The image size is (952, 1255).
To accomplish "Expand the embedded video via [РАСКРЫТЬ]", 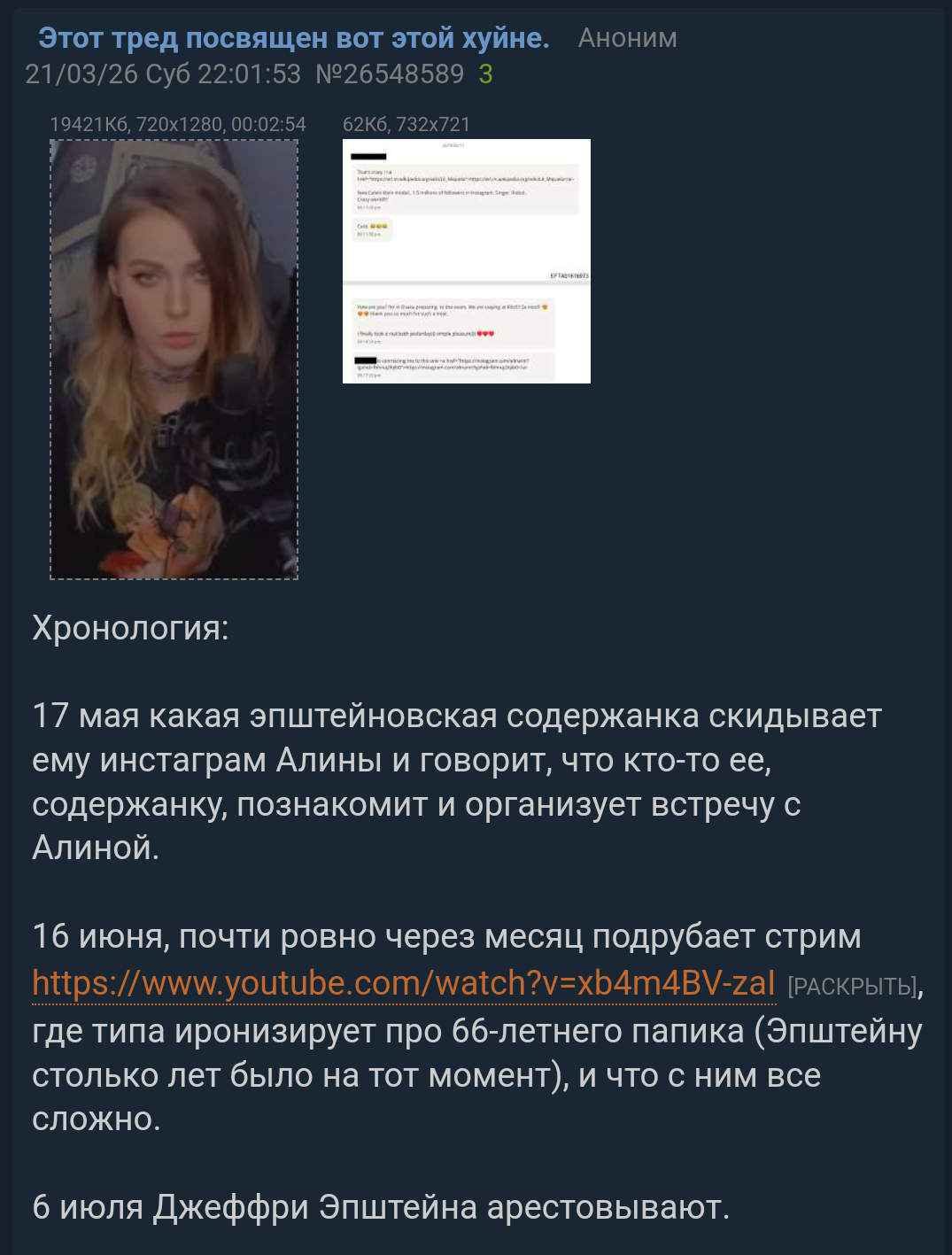I will 853,987.
